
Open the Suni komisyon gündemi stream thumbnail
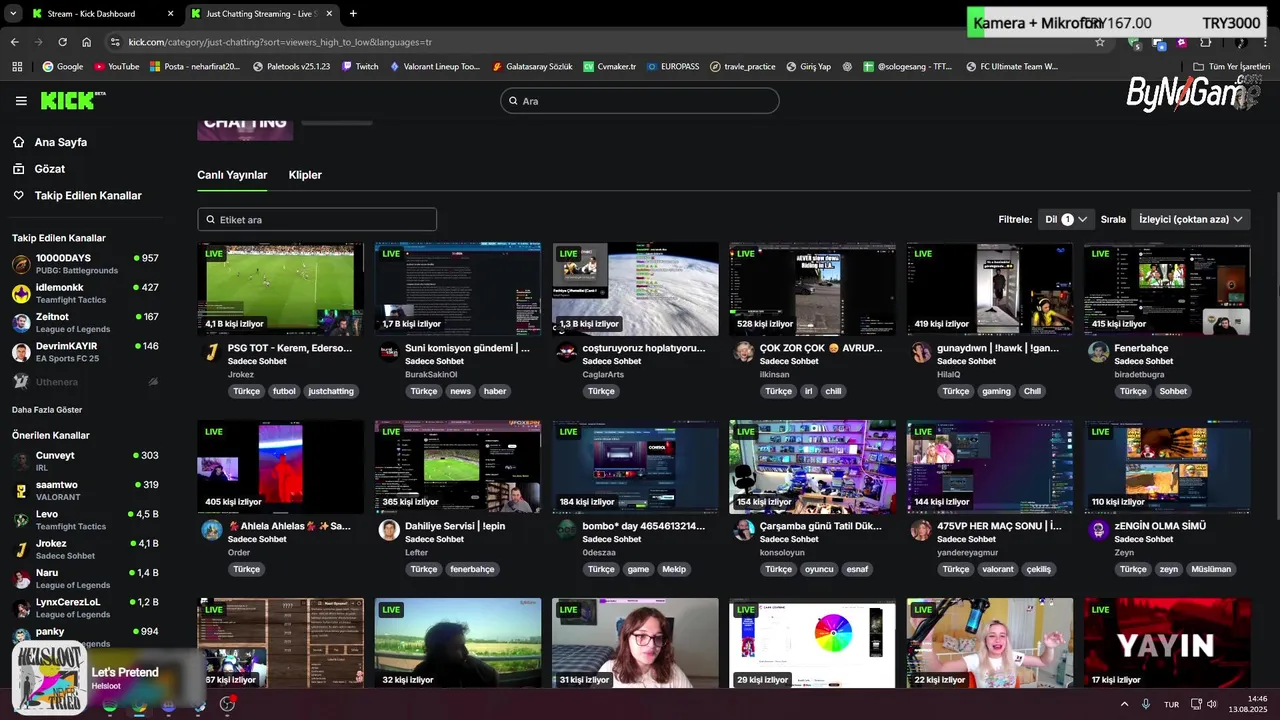458,289
